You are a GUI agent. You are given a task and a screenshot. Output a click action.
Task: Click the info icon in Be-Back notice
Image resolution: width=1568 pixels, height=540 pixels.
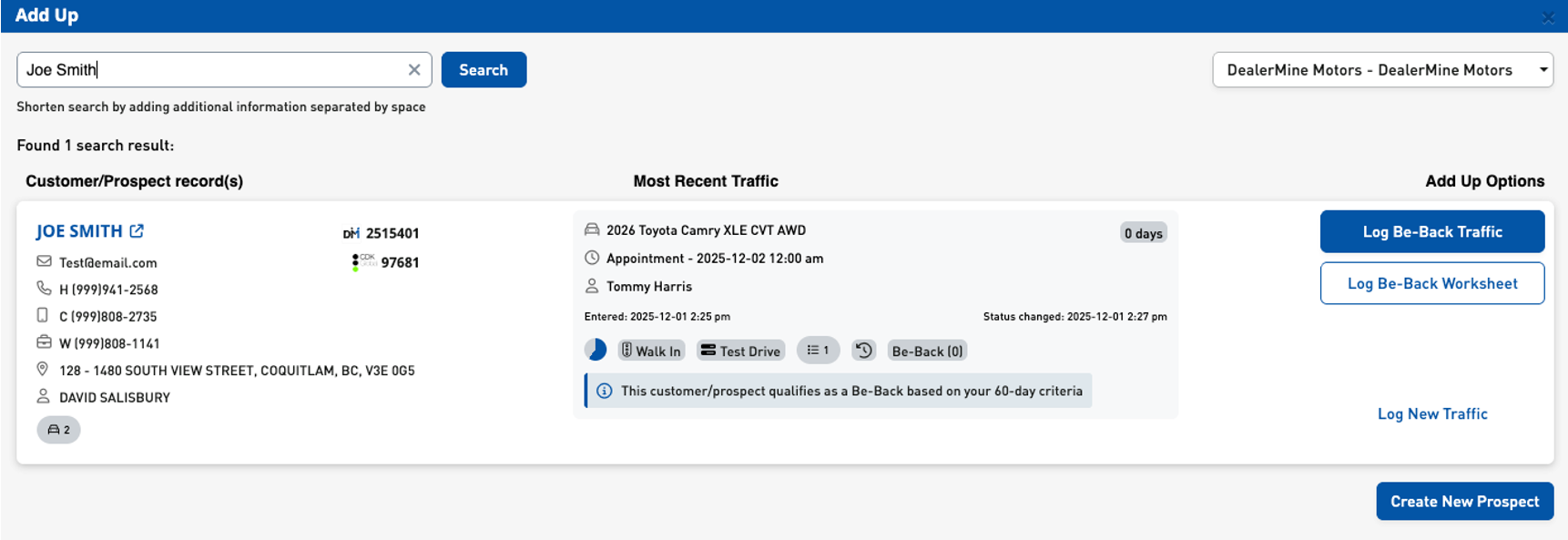click(604, 392)
